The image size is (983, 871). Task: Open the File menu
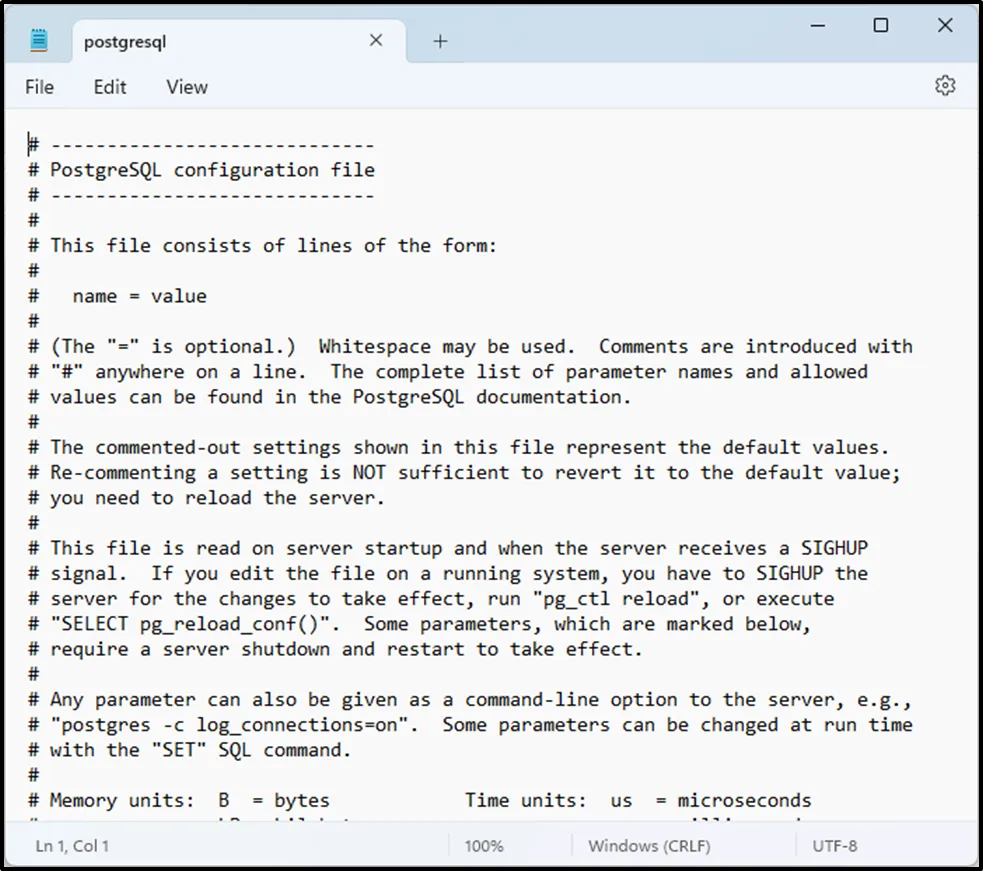40,87
